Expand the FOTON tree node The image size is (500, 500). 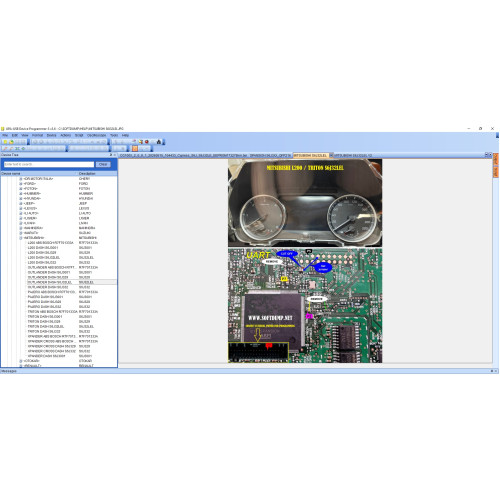(21, 189)
